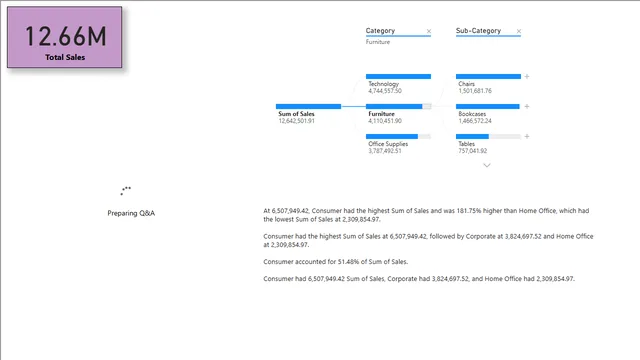
Task: Click the narrative sentence mentioning 181.75% higher
Action: click(x=426, y=215)
